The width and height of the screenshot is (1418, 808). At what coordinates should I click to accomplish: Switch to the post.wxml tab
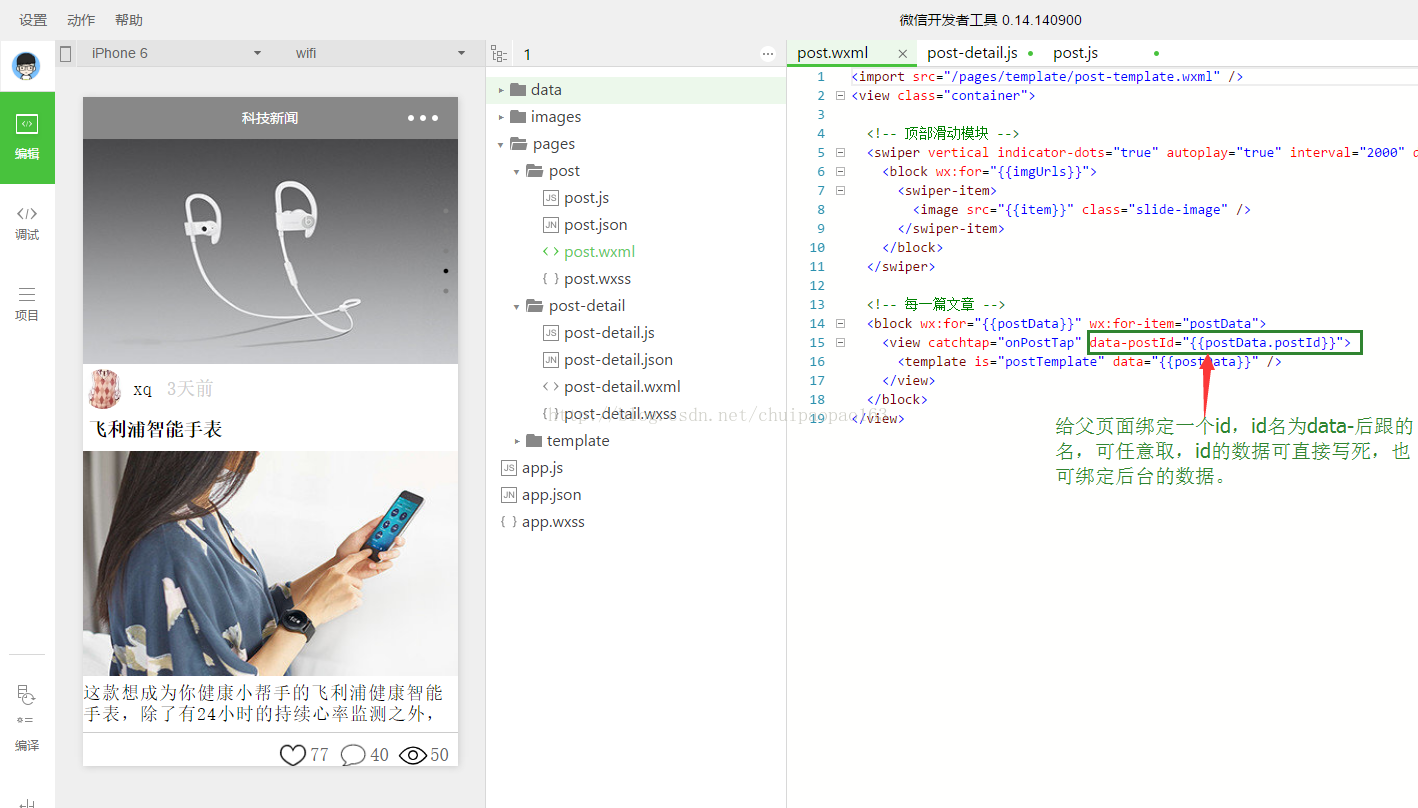click(833, 53)
